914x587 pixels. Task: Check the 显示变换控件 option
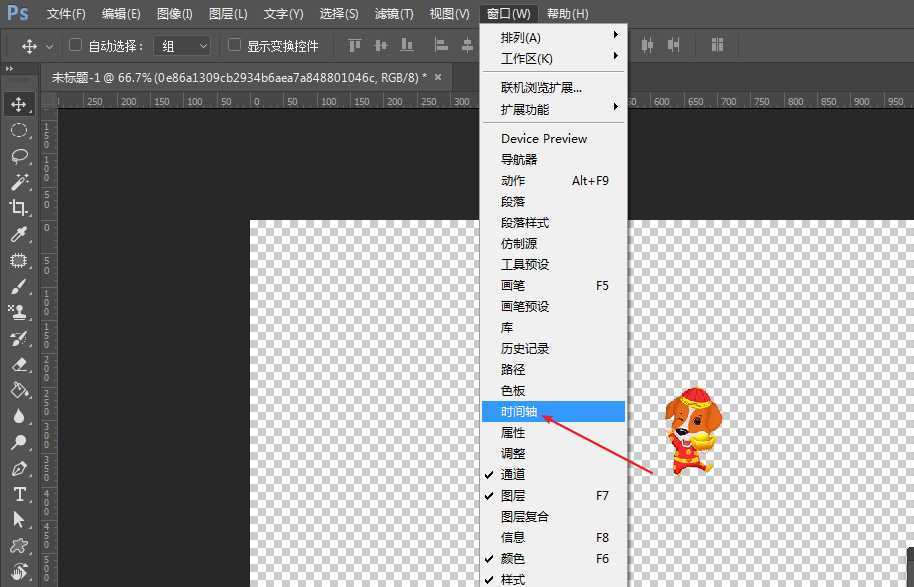[232, 45]
